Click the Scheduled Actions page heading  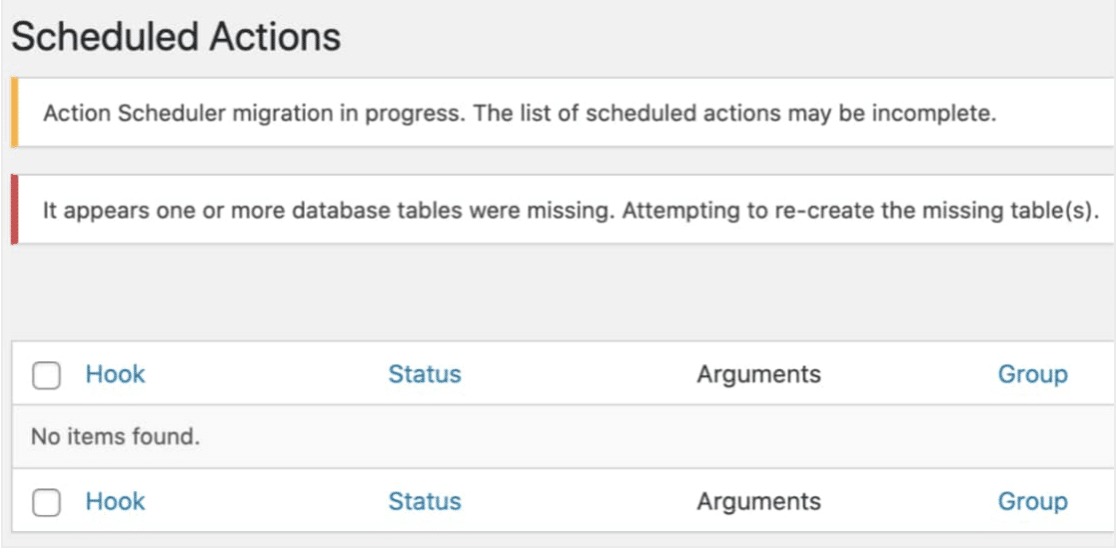point(176,38)
